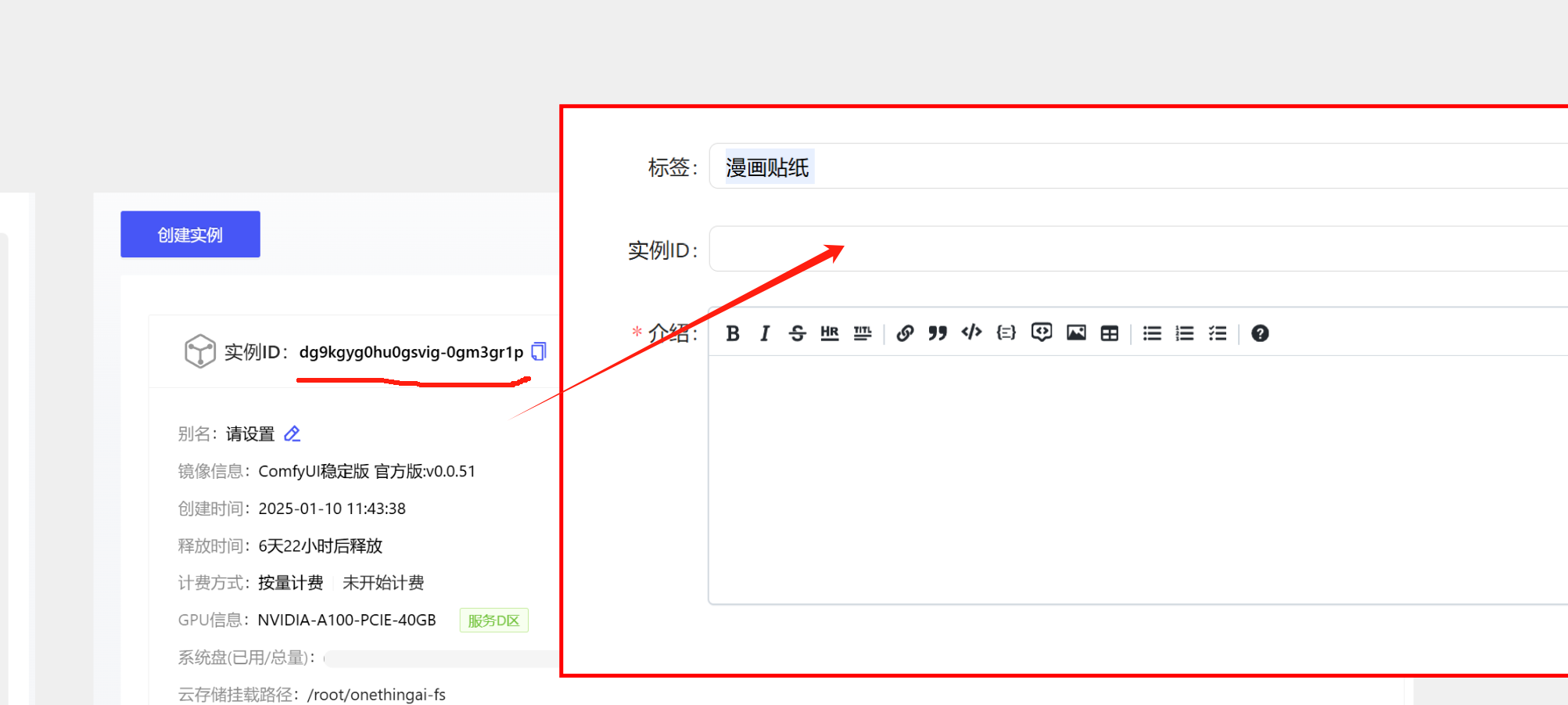The width and height of the screenshot is (1568, 705).
Task: Apply italic formatting in editor
Action: pos(765,333)
